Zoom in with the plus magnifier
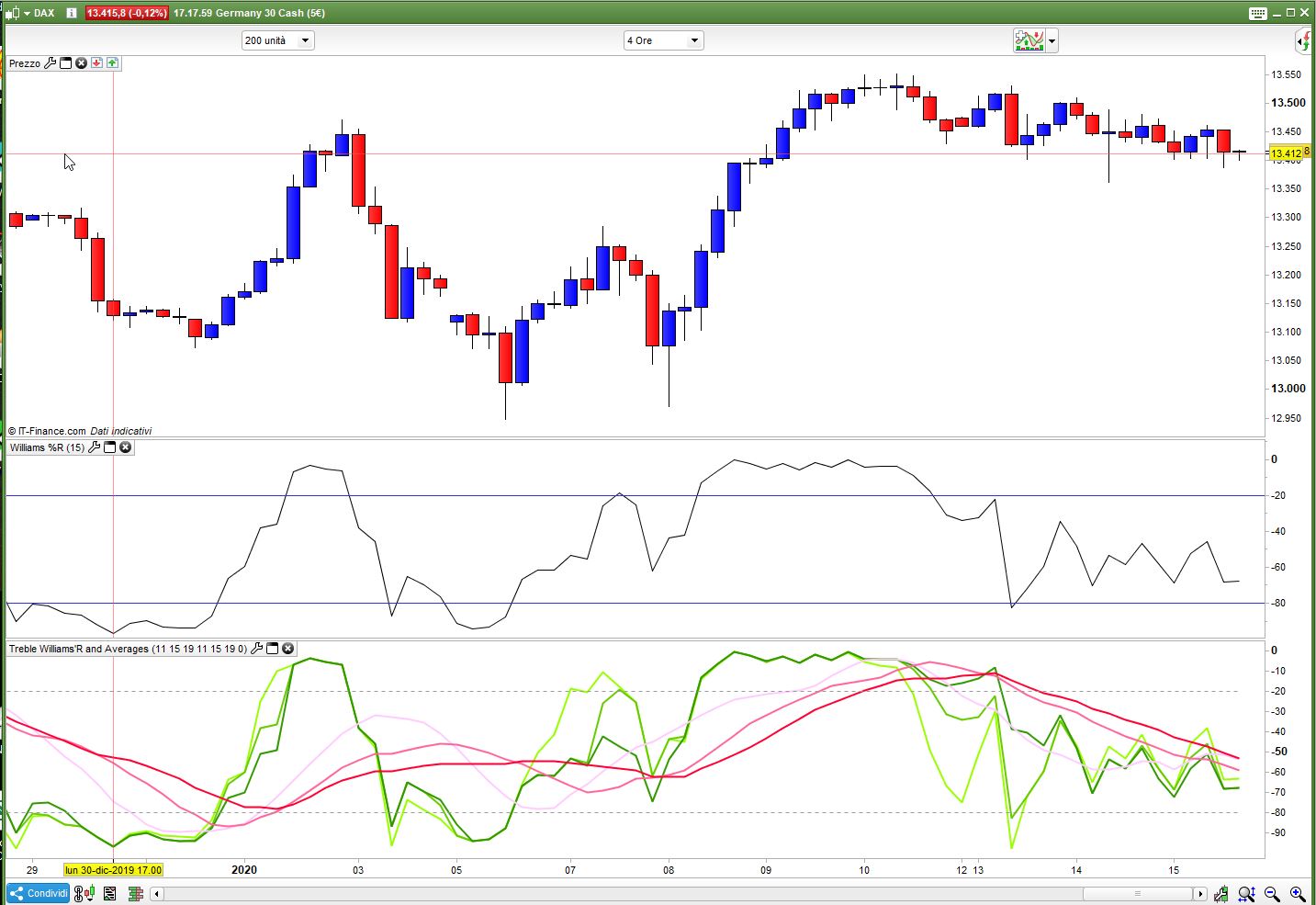 (1298, 893)
